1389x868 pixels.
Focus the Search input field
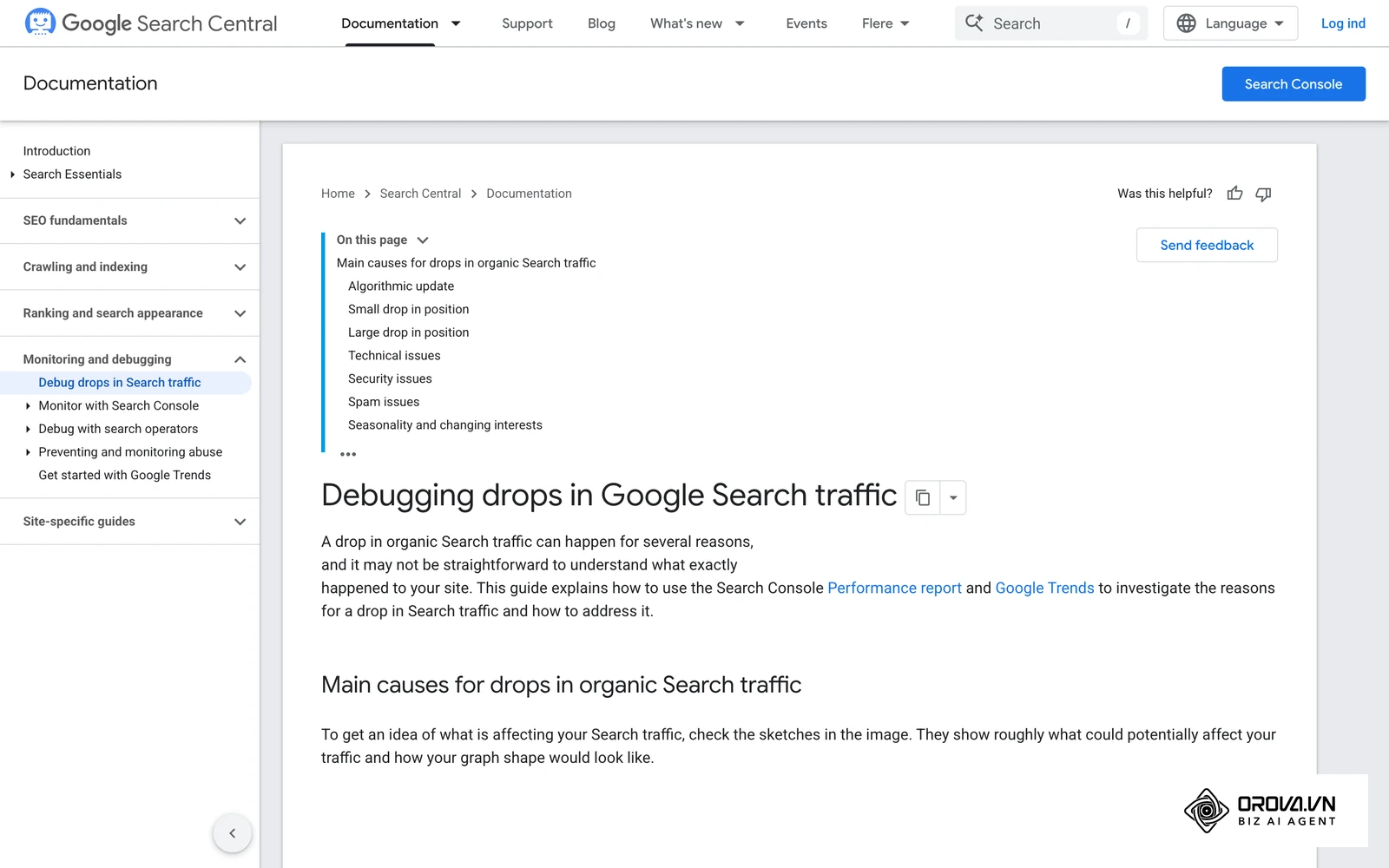1051,23
